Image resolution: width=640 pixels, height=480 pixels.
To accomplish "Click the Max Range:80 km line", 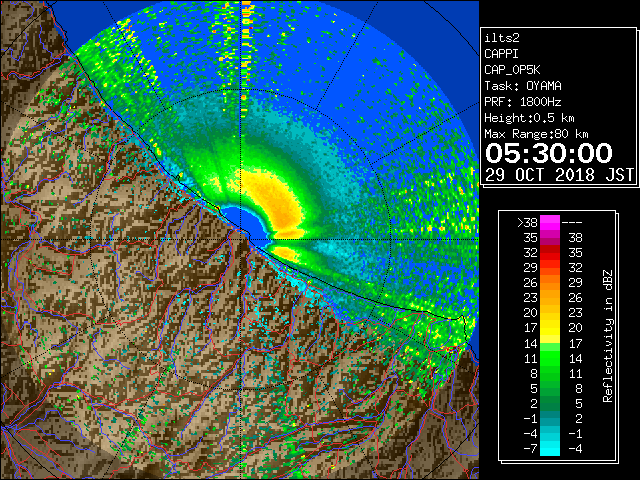I will click(x=536, y=134).
